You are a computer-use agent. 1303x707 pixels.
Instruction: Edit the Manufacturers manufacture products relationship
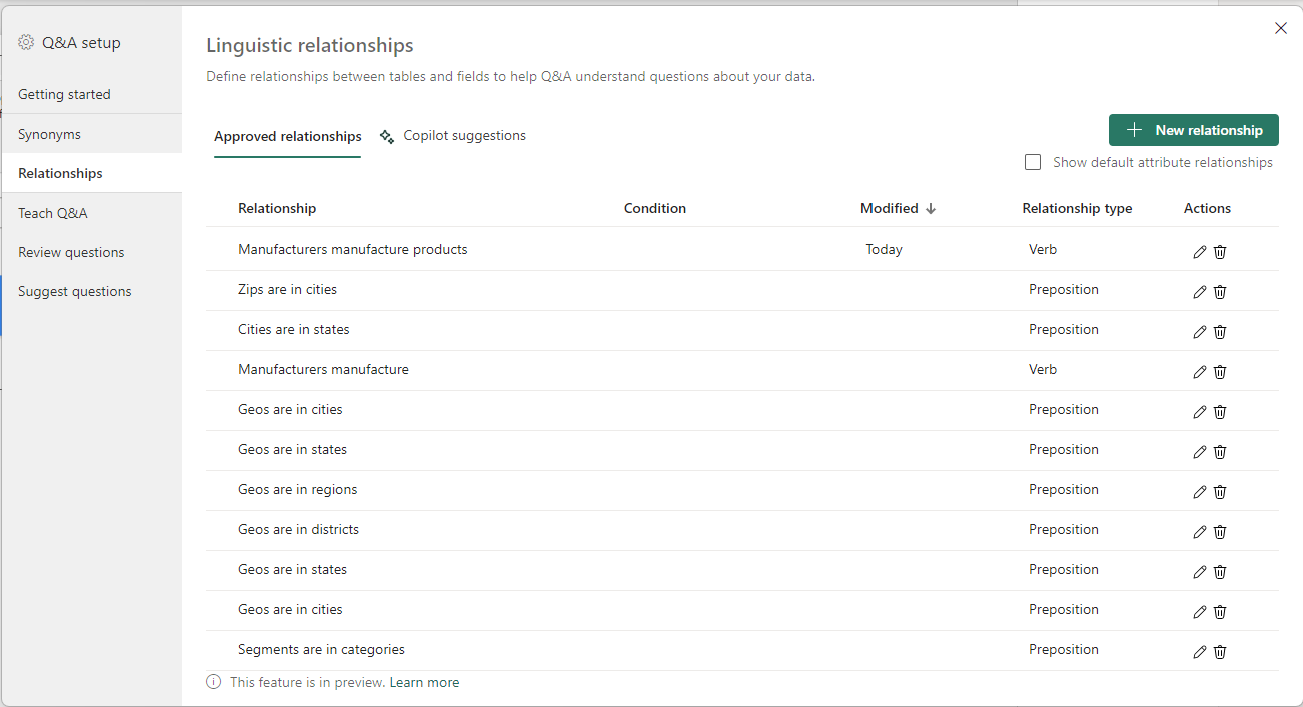click(x=1200, y=252)
